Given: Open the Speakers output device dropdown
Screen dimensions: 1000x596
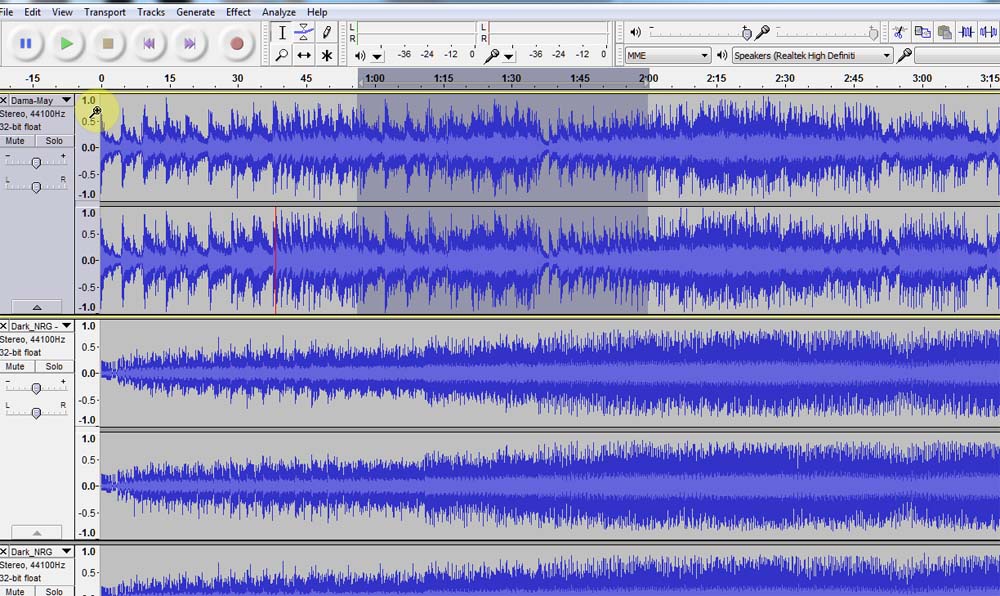Looking at the screenshot, I should coord(812,55).
